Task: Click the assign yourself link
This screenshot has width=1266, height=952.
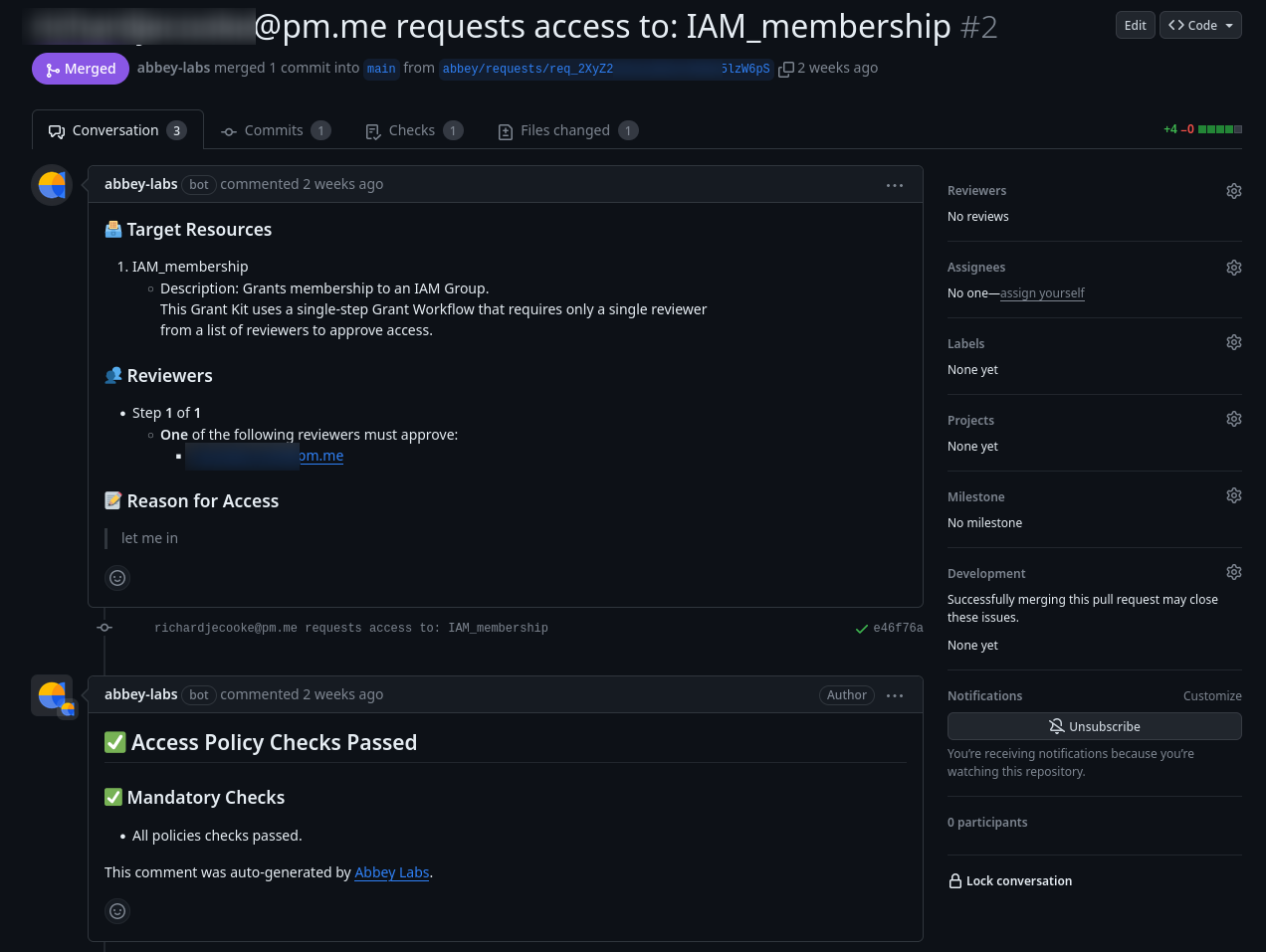Action: coord(1042,293)
